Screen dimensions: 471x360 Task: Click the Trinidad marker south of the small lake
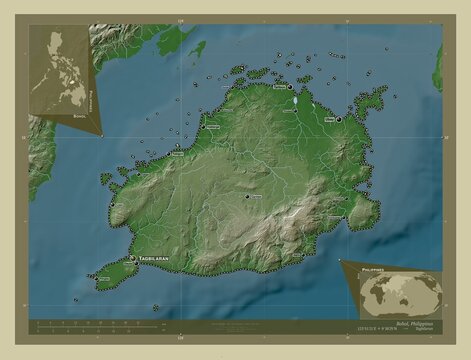pyautogui.click(x=296, y=111)
